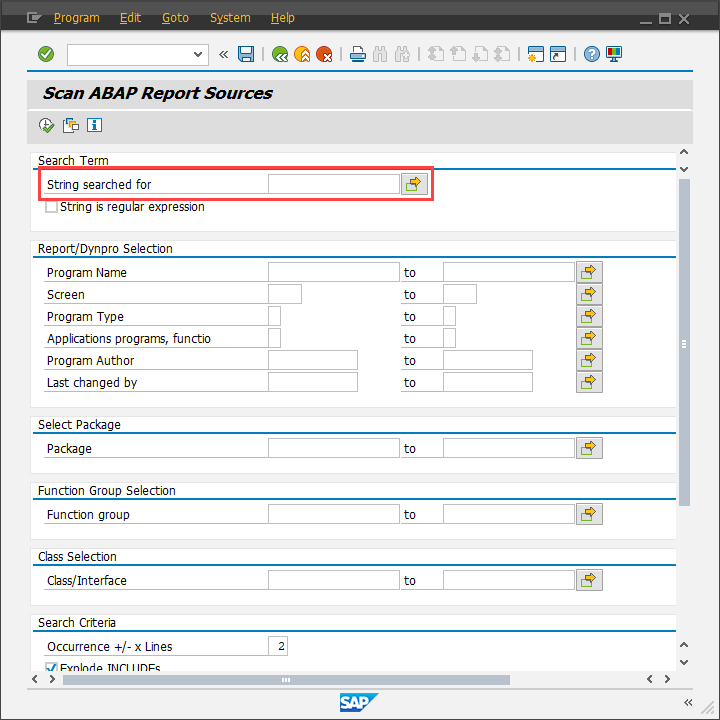The width and height of the screenshot is (720, 720).
Task: Click the Program Author from field
Action: 313,360
